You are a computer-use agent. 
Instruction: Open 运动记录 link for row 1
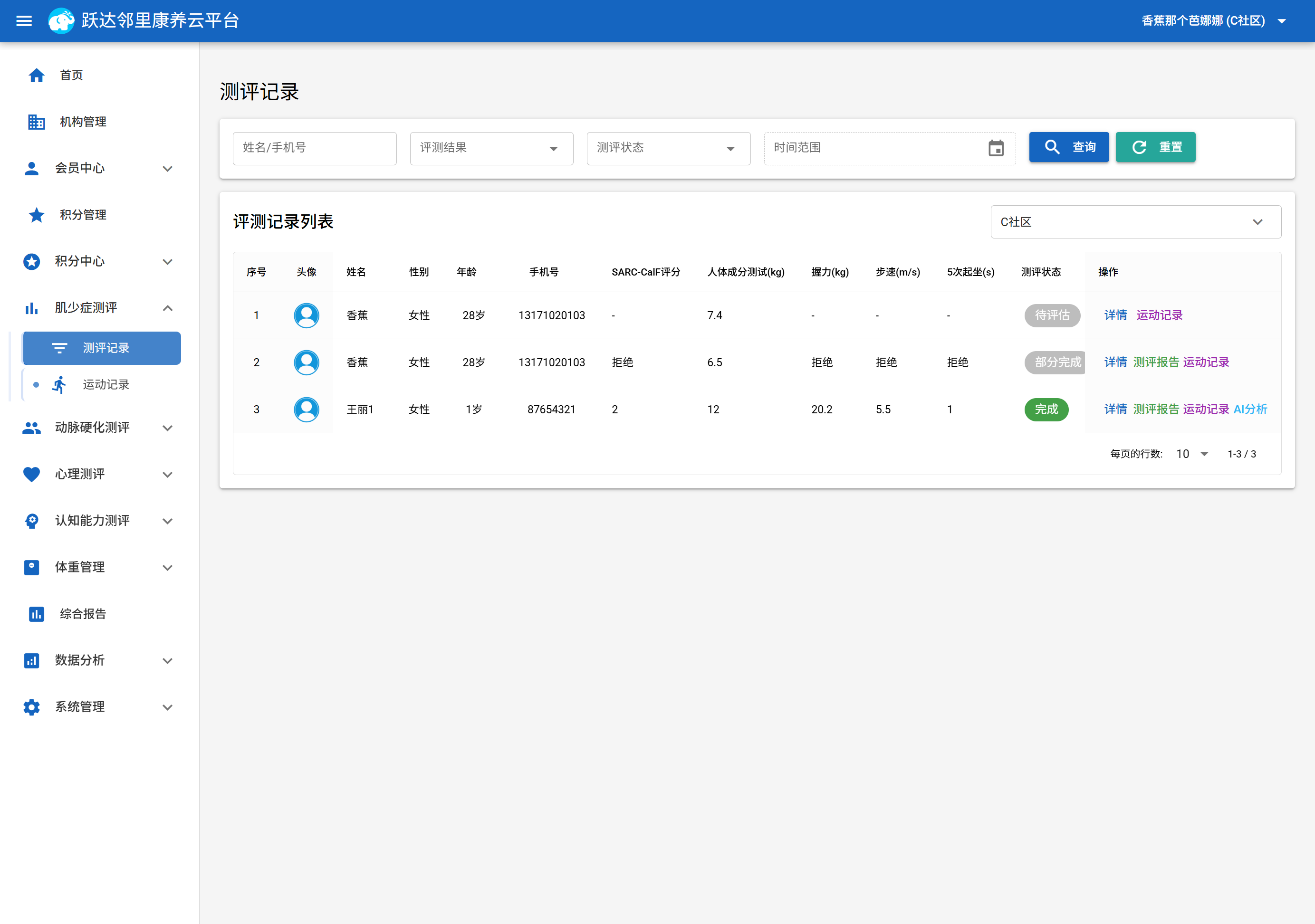1159,315
